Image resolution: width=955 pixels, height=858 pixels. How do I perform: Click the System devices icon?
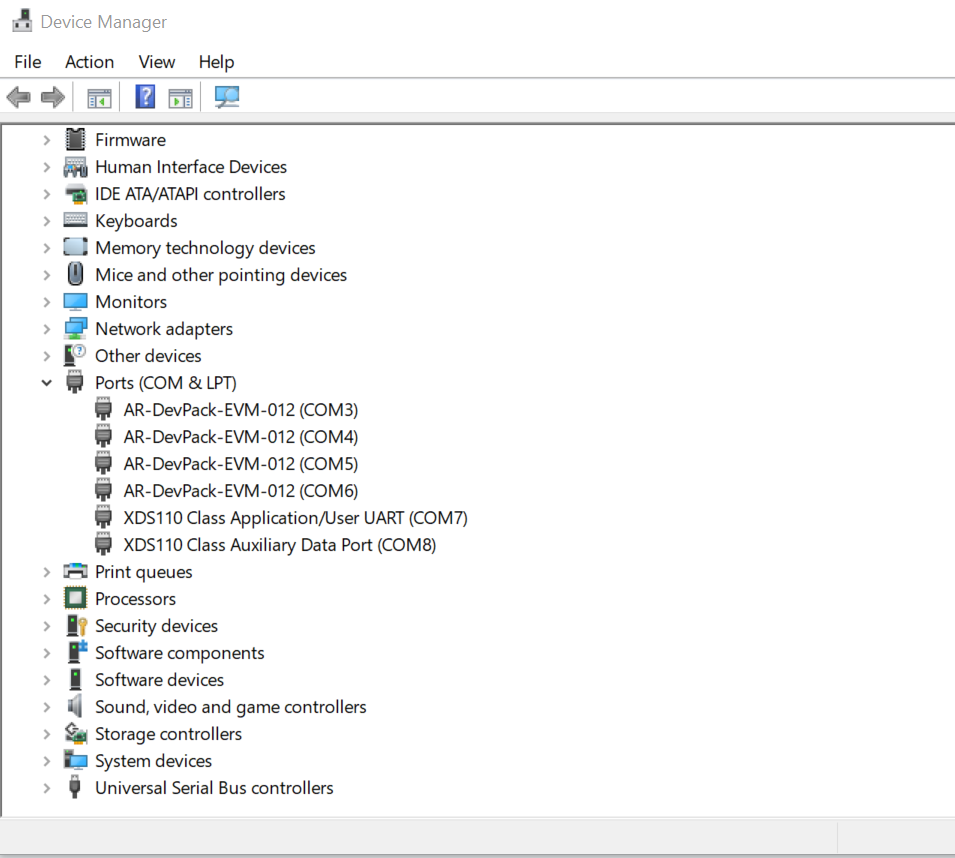click(x=76, y=760)
